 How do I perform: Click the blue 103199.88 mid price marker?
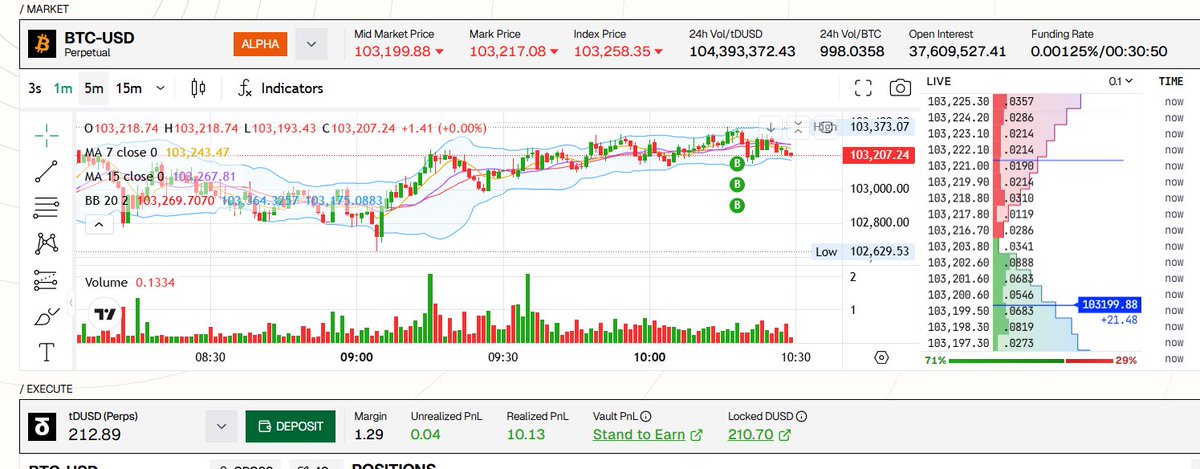[x=1111, y=304]
